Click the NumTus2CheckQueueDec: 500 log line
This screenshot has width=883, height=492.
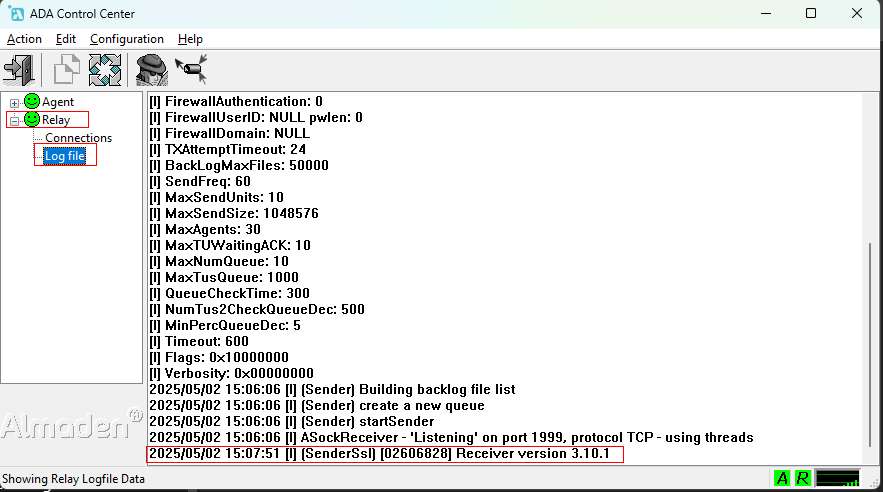257,309
